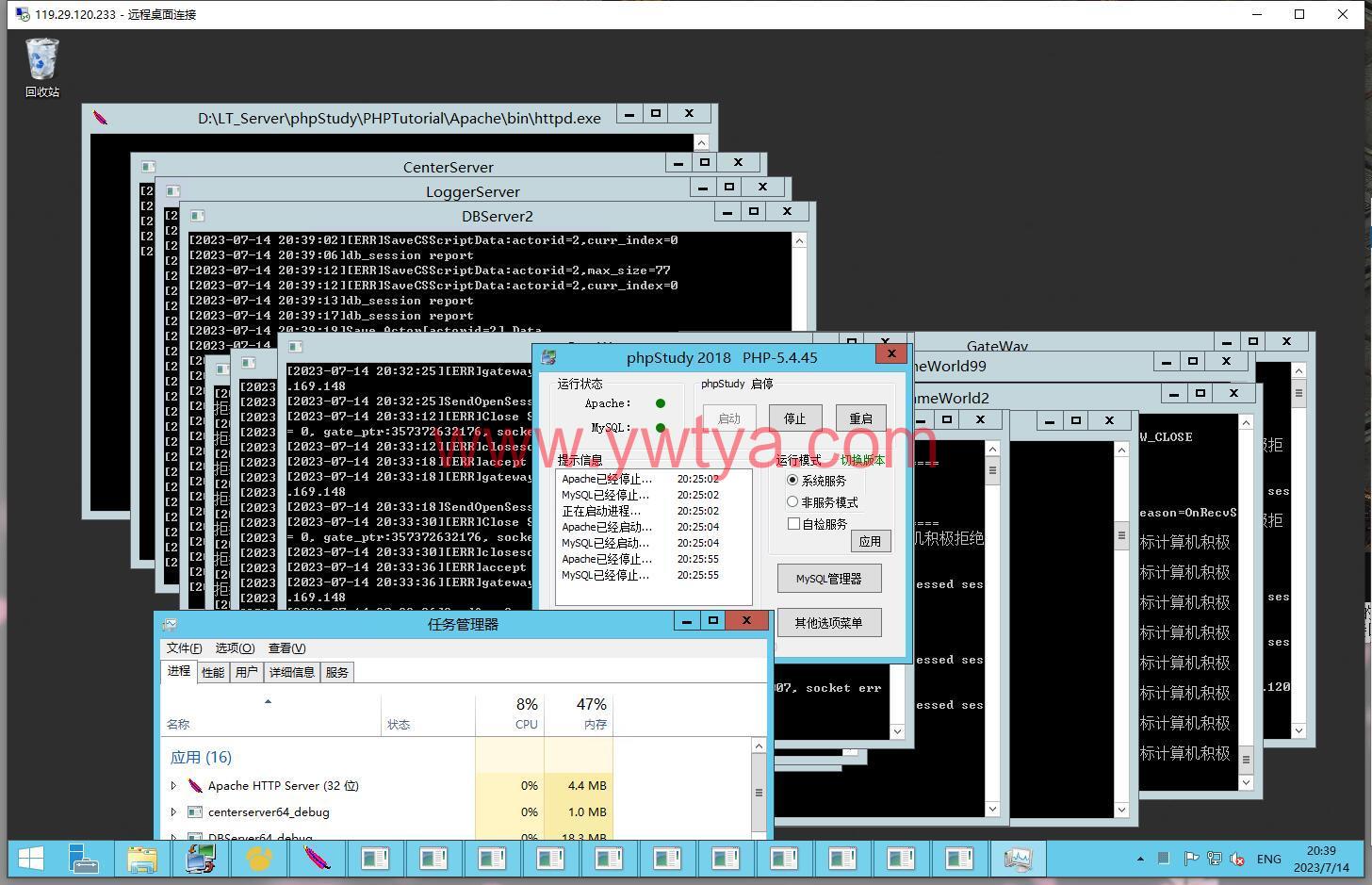Image resolution: width=1372 pixels, height=885 pixels.
Task: Click the network tray icon
Action: (1215, 859)
